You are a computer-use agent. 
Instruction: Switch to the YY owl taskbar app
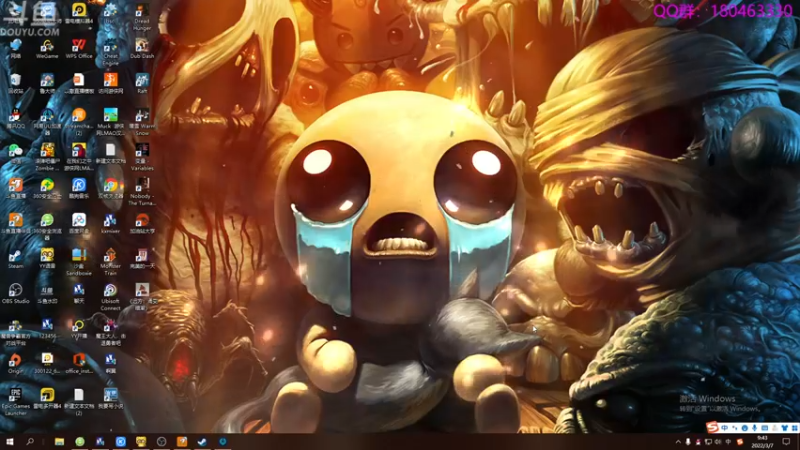click(x=141, y=441)
